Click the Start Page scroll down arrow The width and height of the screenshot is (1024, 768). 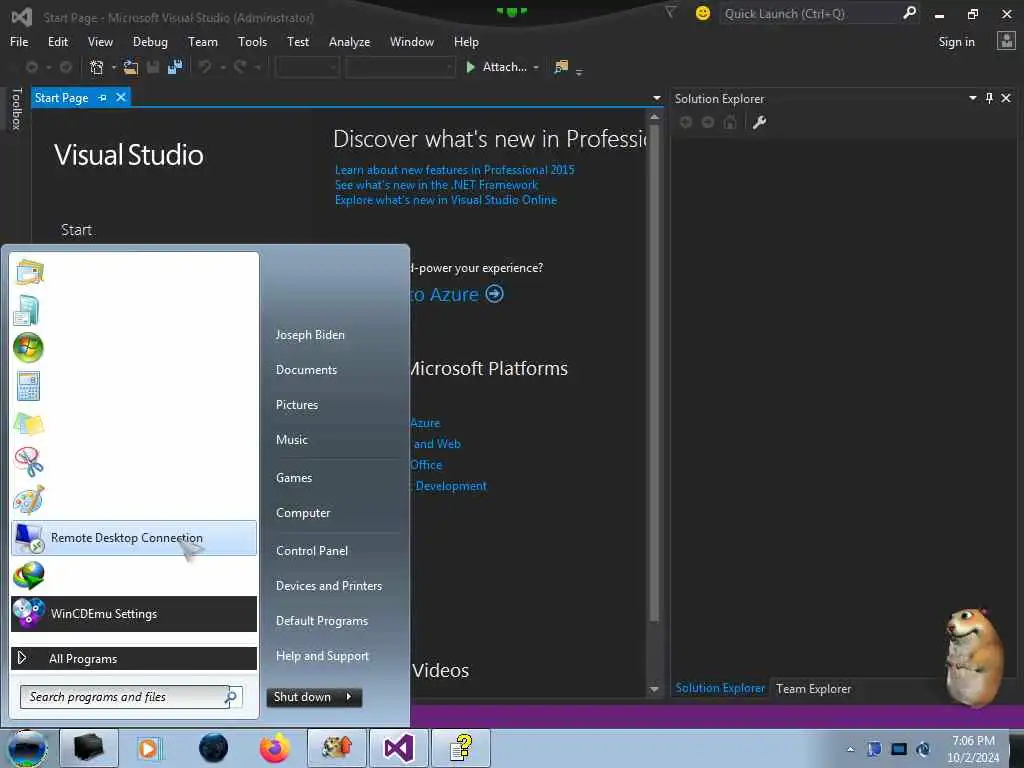click(654, 689)
